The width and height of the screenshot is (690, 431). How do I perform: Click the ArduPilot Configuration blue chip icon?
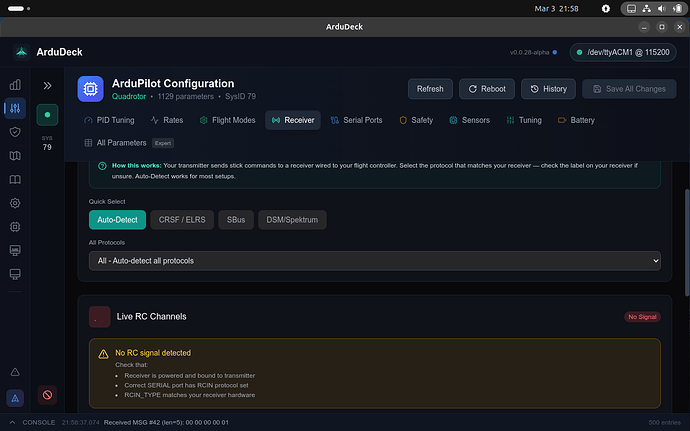pos(91,89)
